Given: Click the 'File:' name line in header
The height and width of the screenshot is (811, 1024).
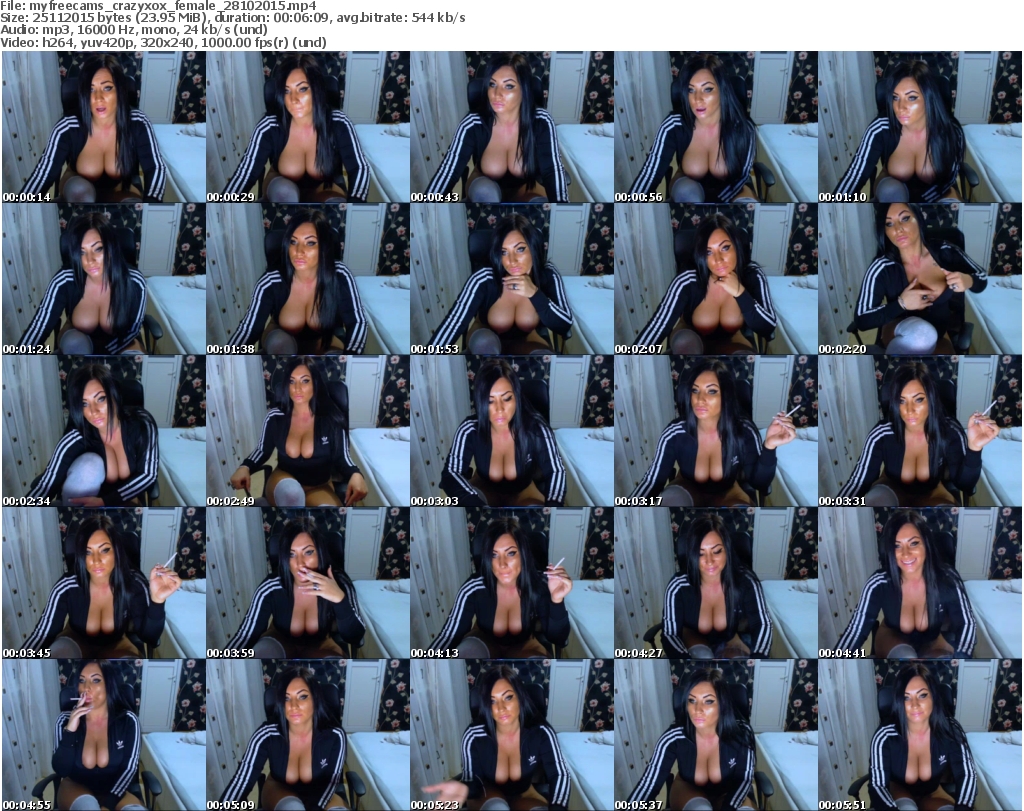Looking at the screenshot, I should (x=159, y=6).
